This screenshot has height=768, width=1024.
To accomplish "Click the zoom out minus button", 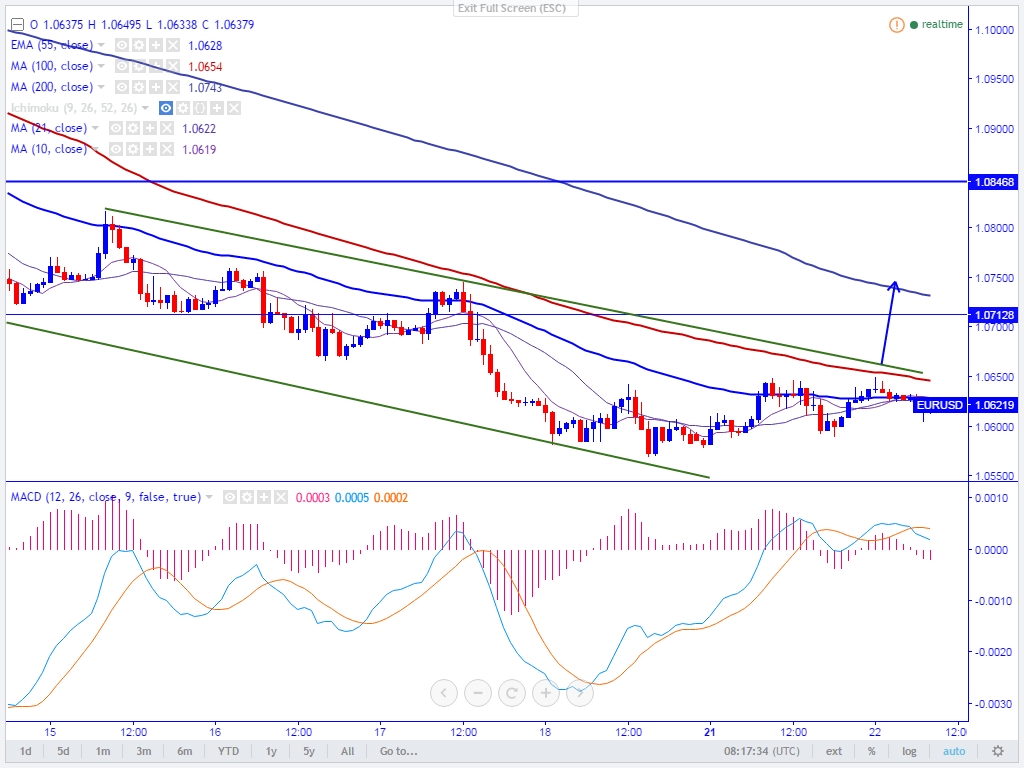I will (478, 692).
